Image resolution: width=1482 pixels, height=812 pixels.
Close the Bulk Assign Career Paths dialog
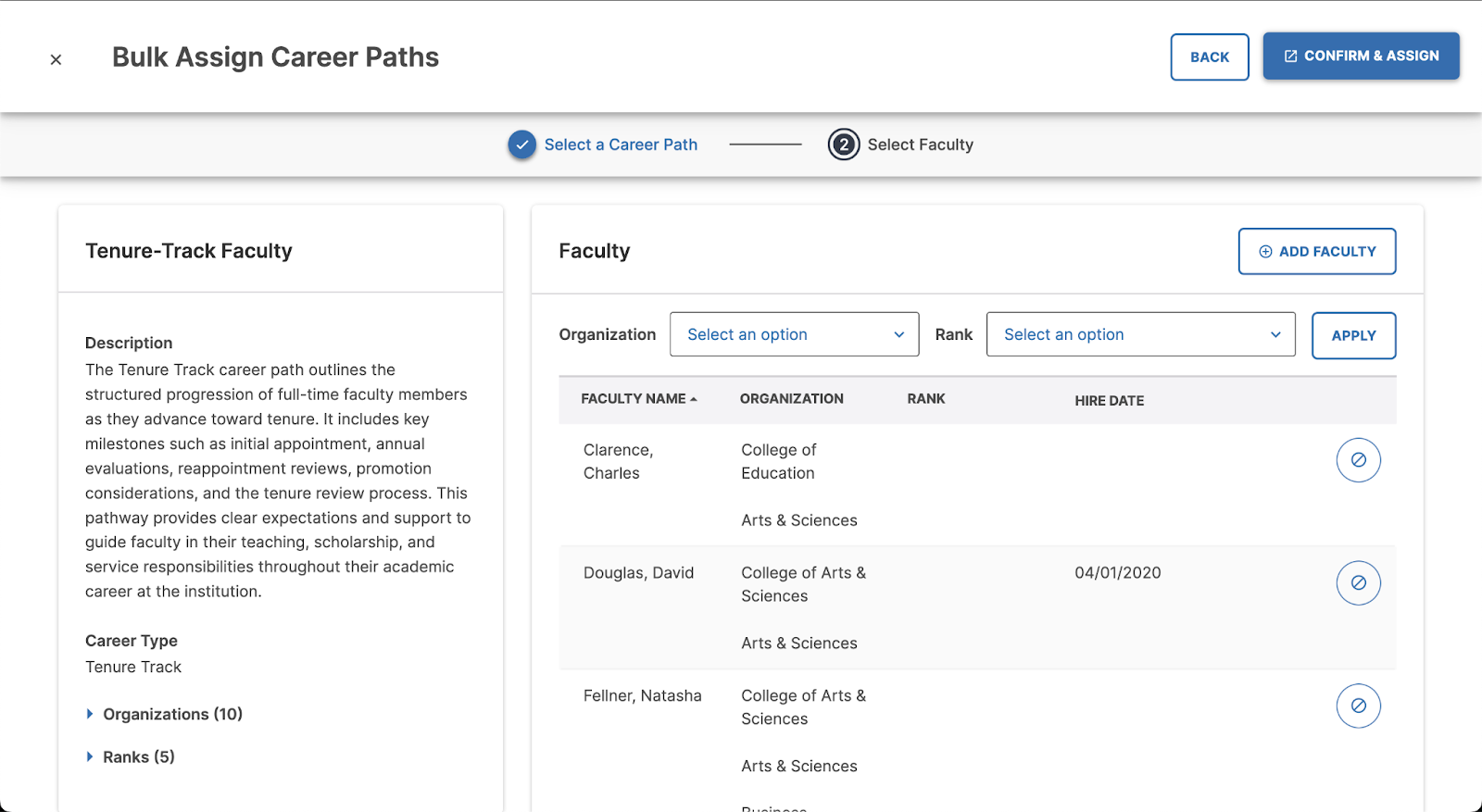coord(56,59)
